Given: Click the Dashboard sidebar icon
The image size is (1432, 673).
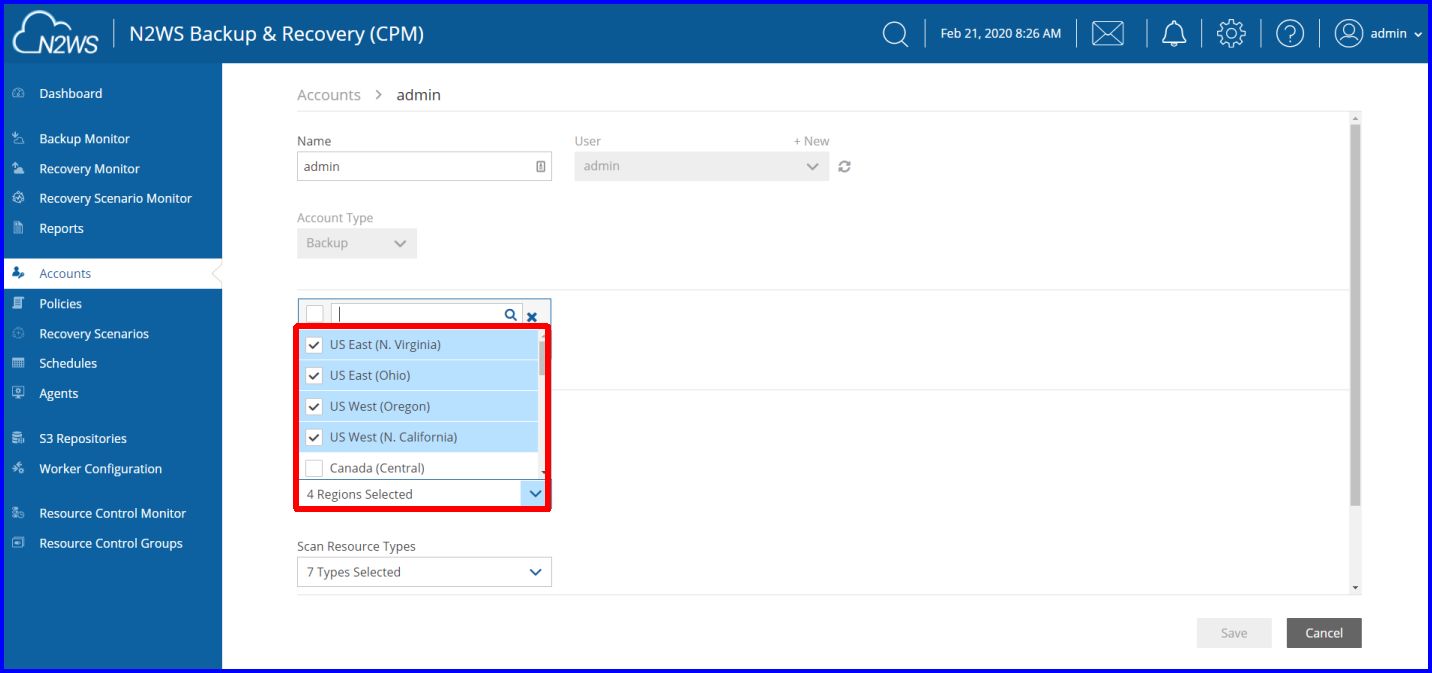Looking at the screenshot, I should coord(18,93).
